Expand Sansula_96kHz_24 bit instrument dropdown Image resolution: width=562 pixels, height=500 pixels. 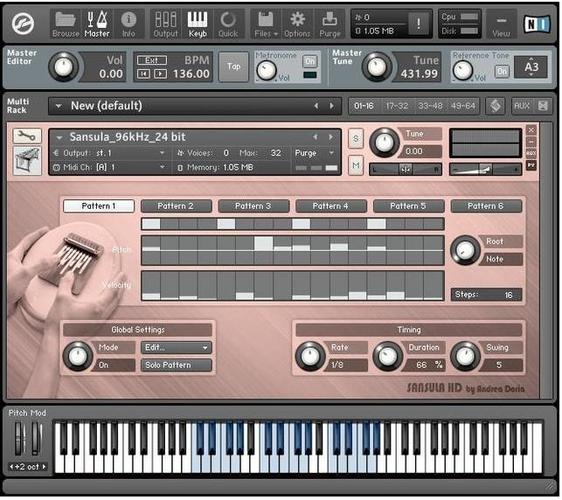59,137
